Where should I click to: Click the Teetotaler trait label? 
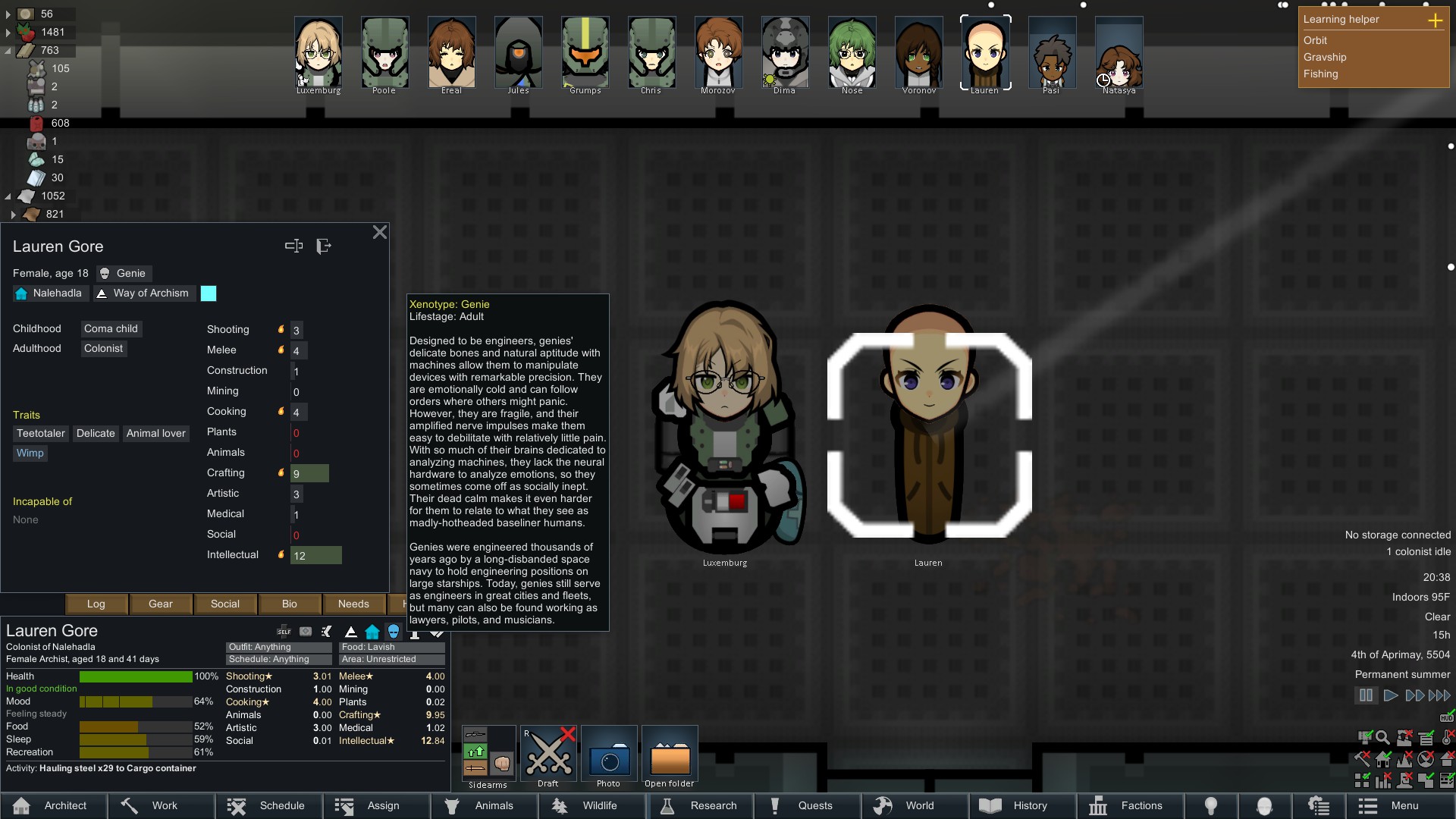(41, 433)
